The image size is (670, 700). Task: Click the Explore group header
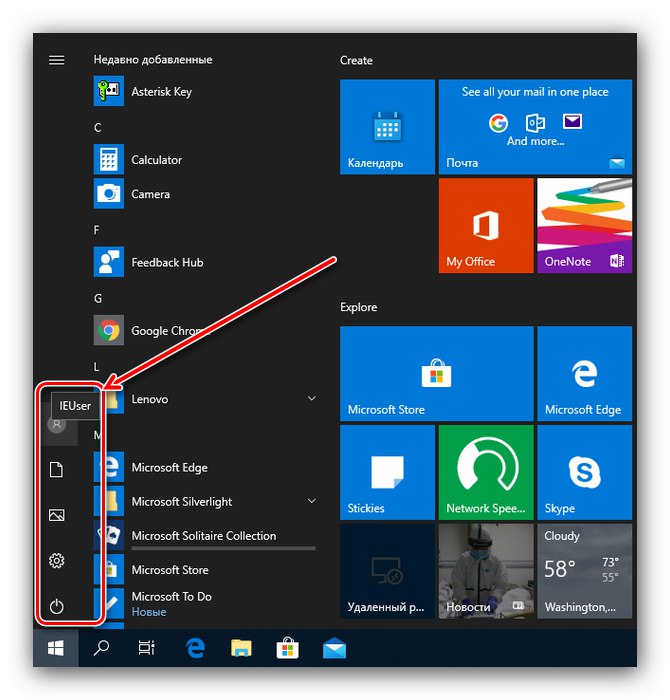click(x=358, y=307)
